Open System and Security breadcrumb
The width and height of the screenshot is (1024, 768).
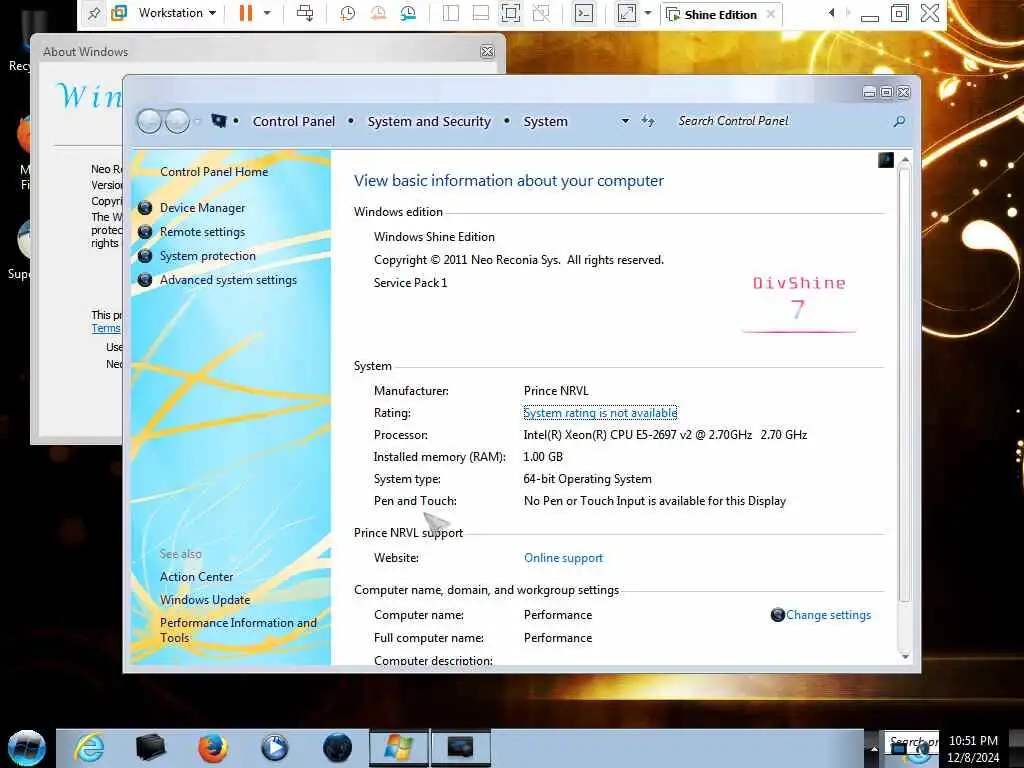[x=429, y=121]
